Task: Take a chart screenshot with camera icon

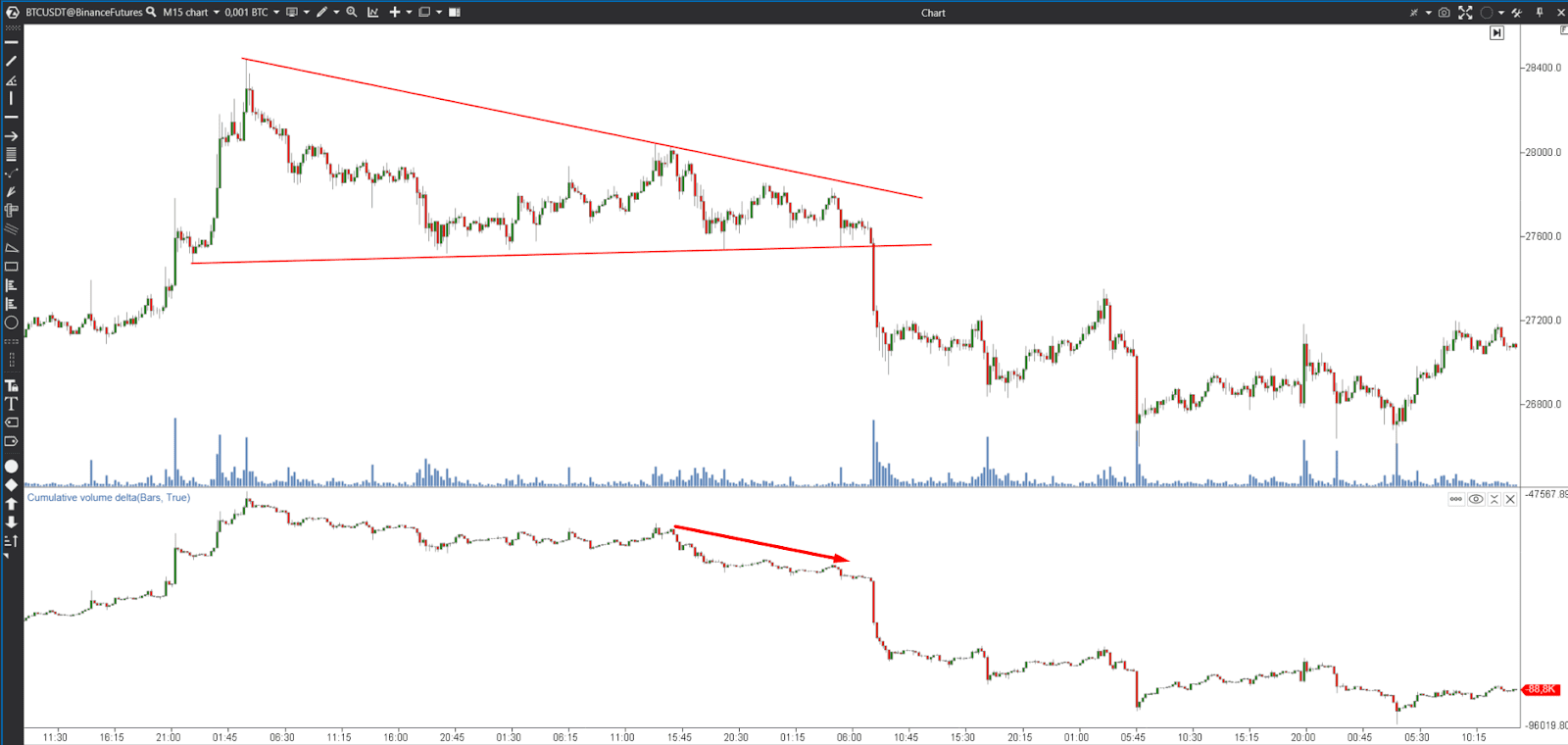Action: click(x=1444, y=12)
